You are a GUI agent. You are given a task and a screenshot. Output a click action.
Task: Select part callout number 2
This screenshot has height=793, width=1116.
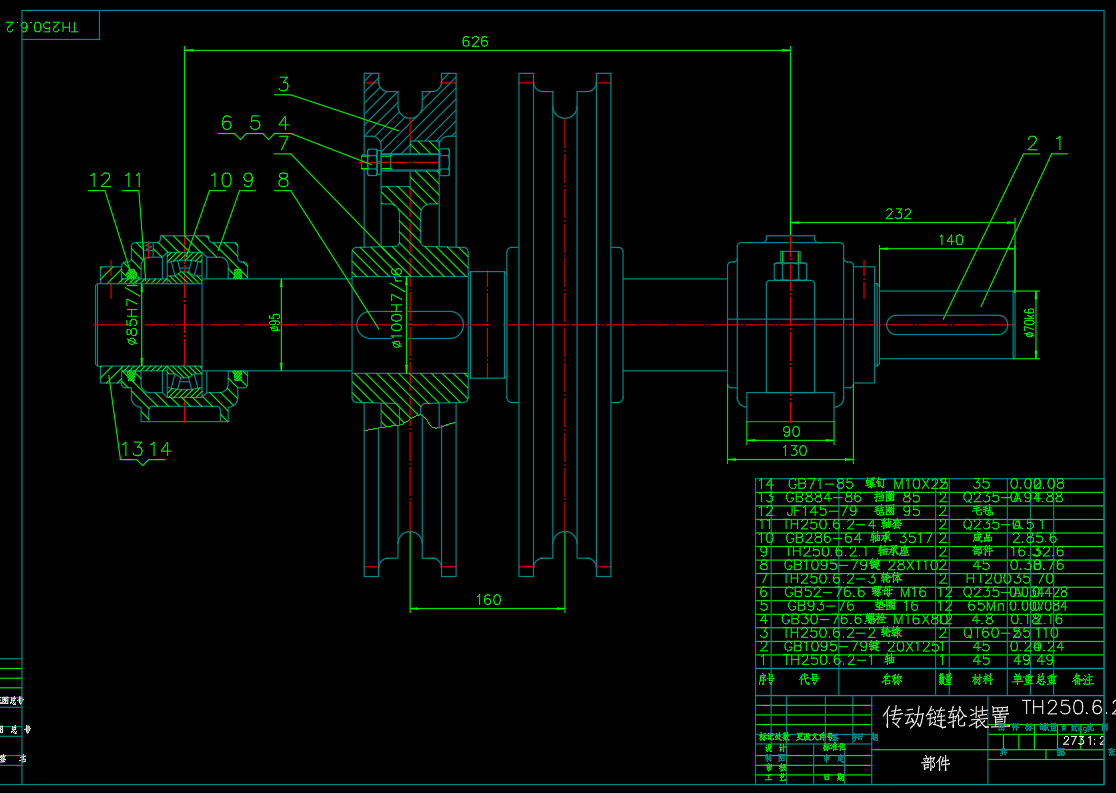coord(1032,143)
